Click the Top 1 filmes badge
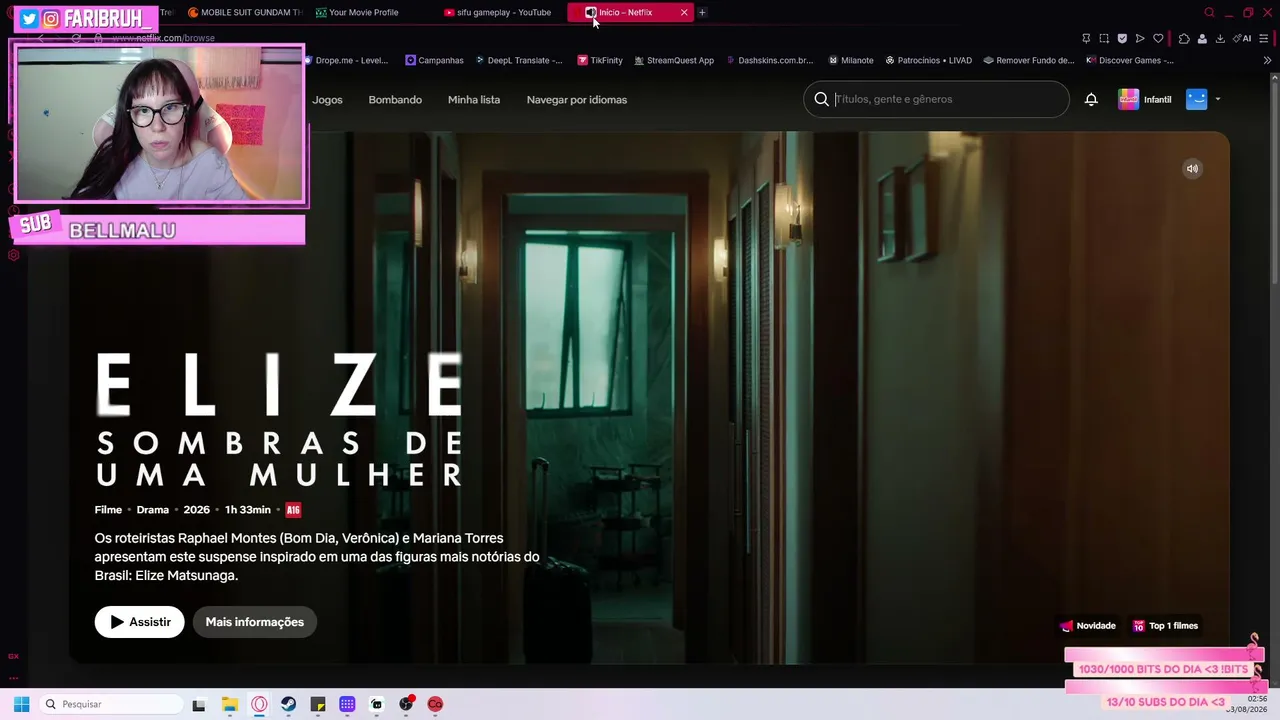Viewport: 1280px width, 720px height. click(1165, 626)
